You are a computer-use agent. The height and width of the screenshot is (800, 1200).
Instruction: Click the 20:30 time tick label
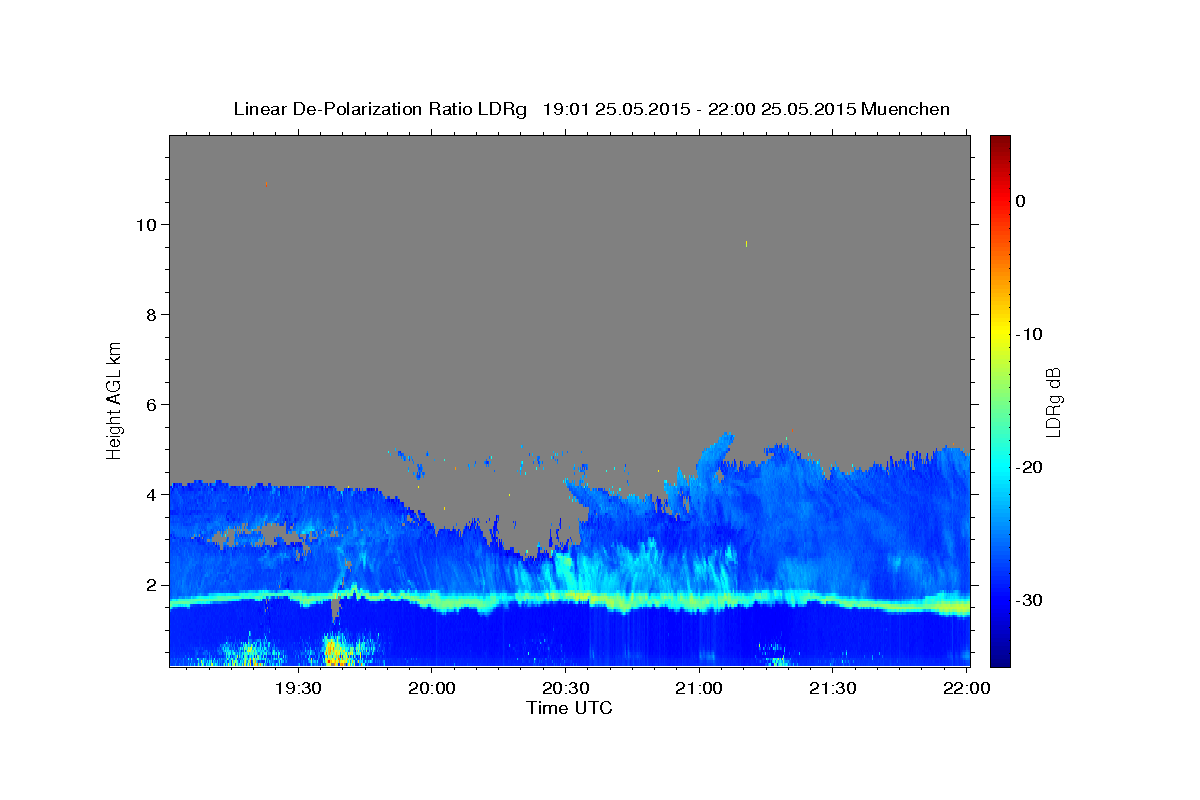[x=565, y=688]
